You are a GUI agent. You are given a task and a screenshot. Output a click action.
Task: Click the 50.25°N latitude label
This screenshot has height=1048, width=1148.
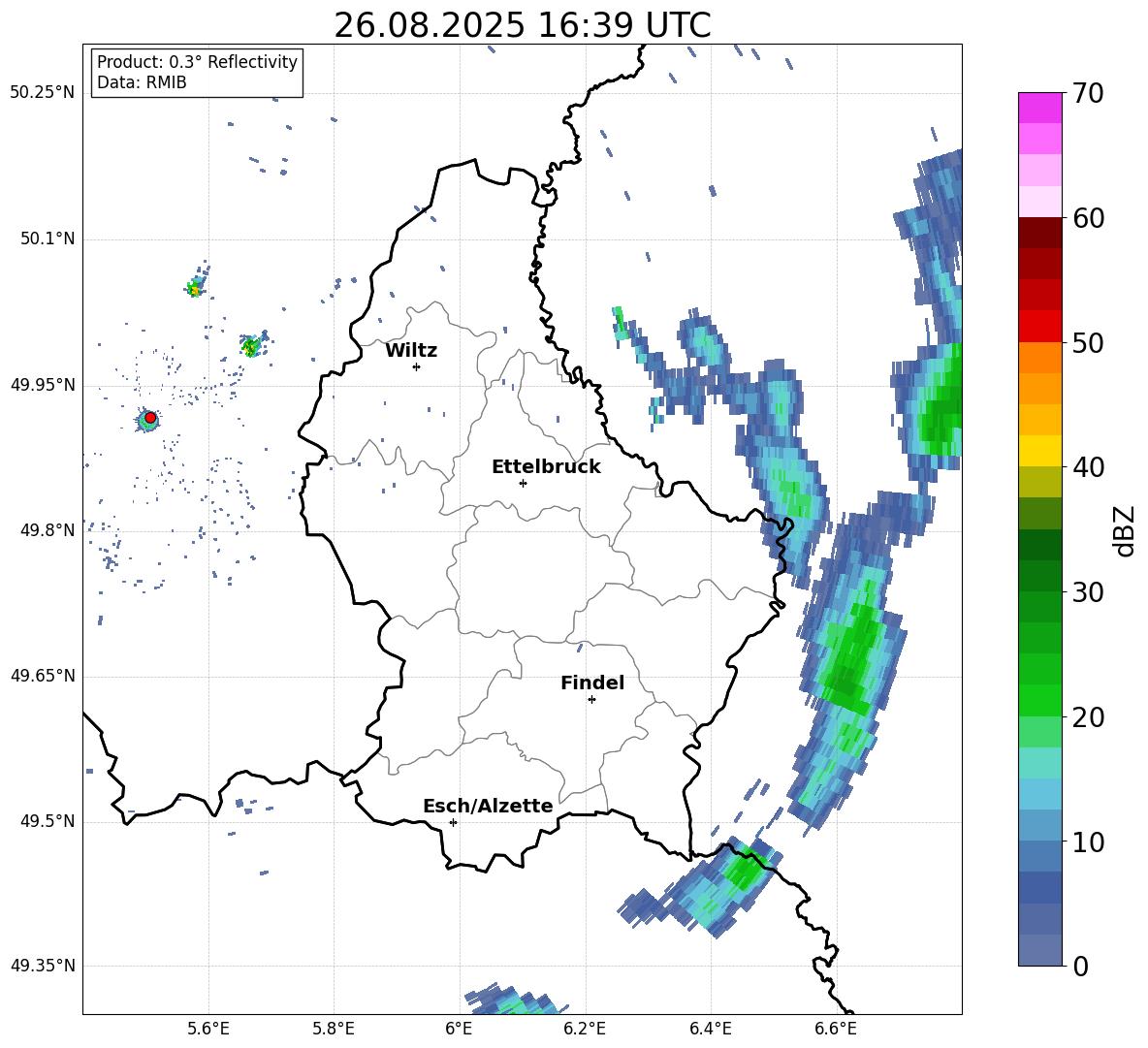click(43, 93)
